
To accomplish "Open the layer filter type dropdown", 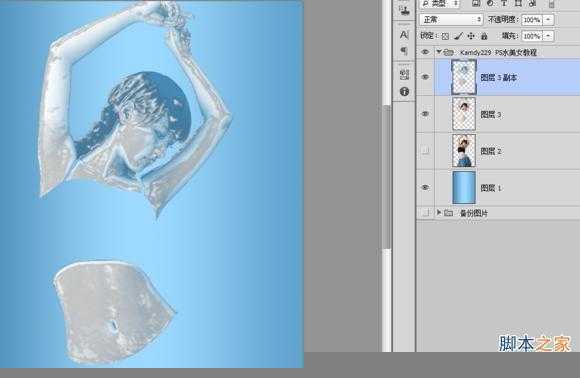I will 440,4.
